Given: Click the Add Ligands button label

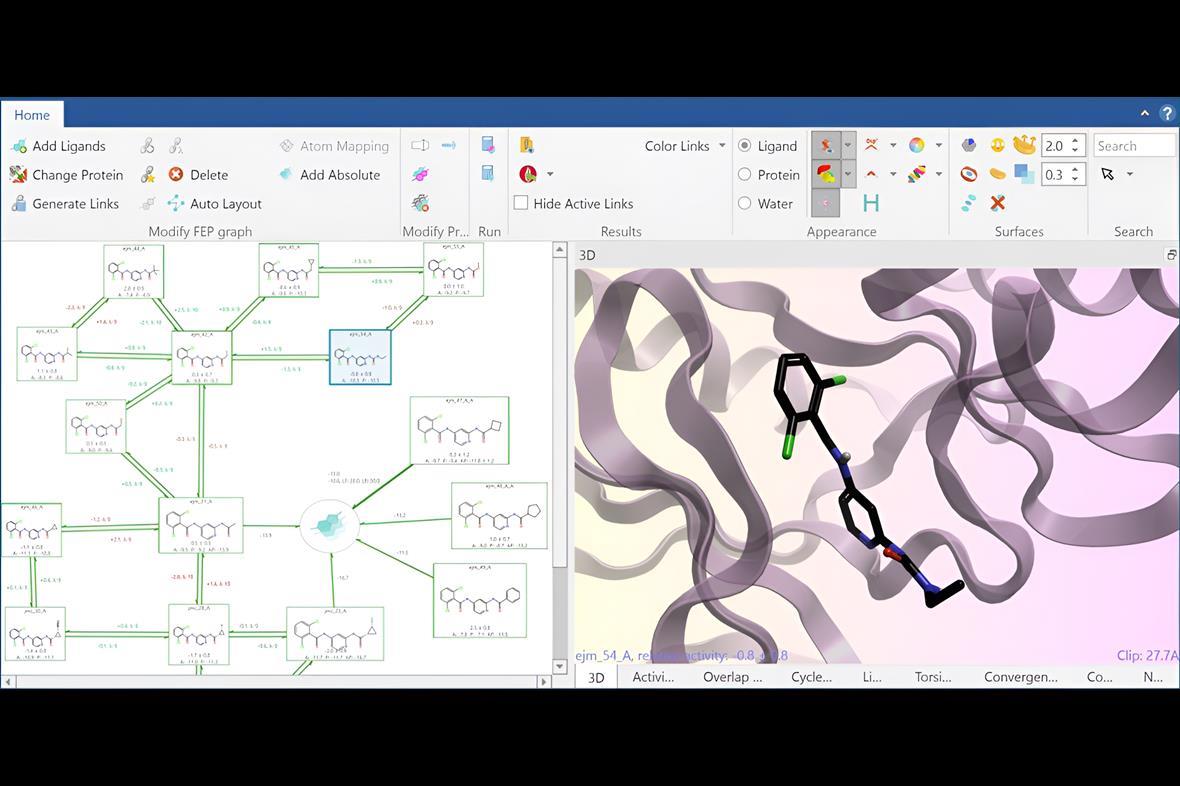Looking at the screenshot, I should tap(68, 146).
